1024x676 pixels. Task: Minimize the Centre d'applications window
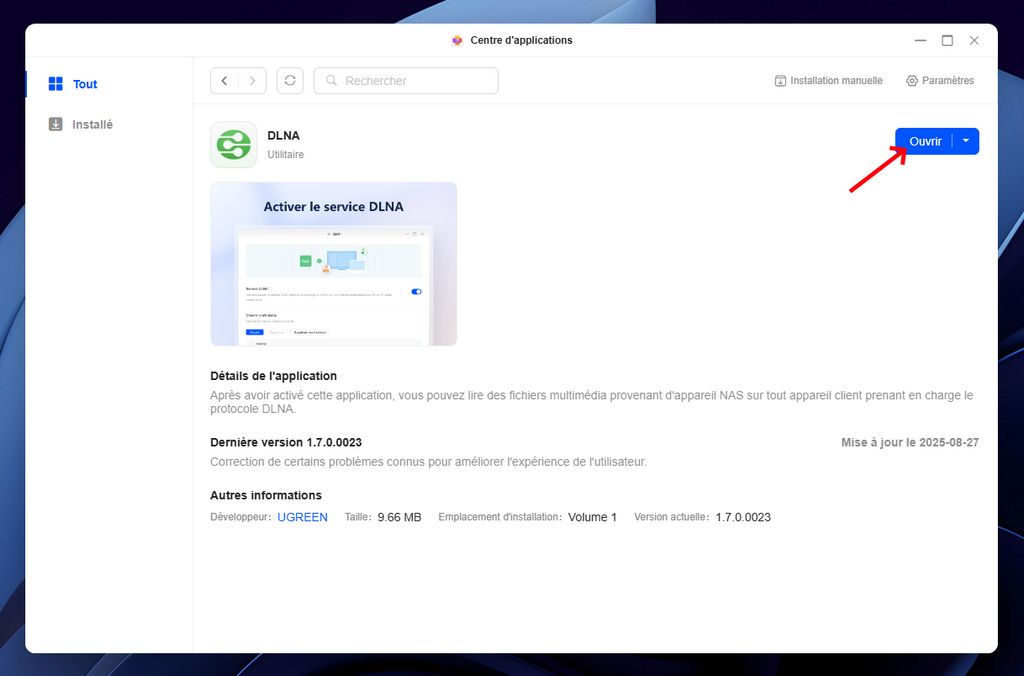point(920,40)
